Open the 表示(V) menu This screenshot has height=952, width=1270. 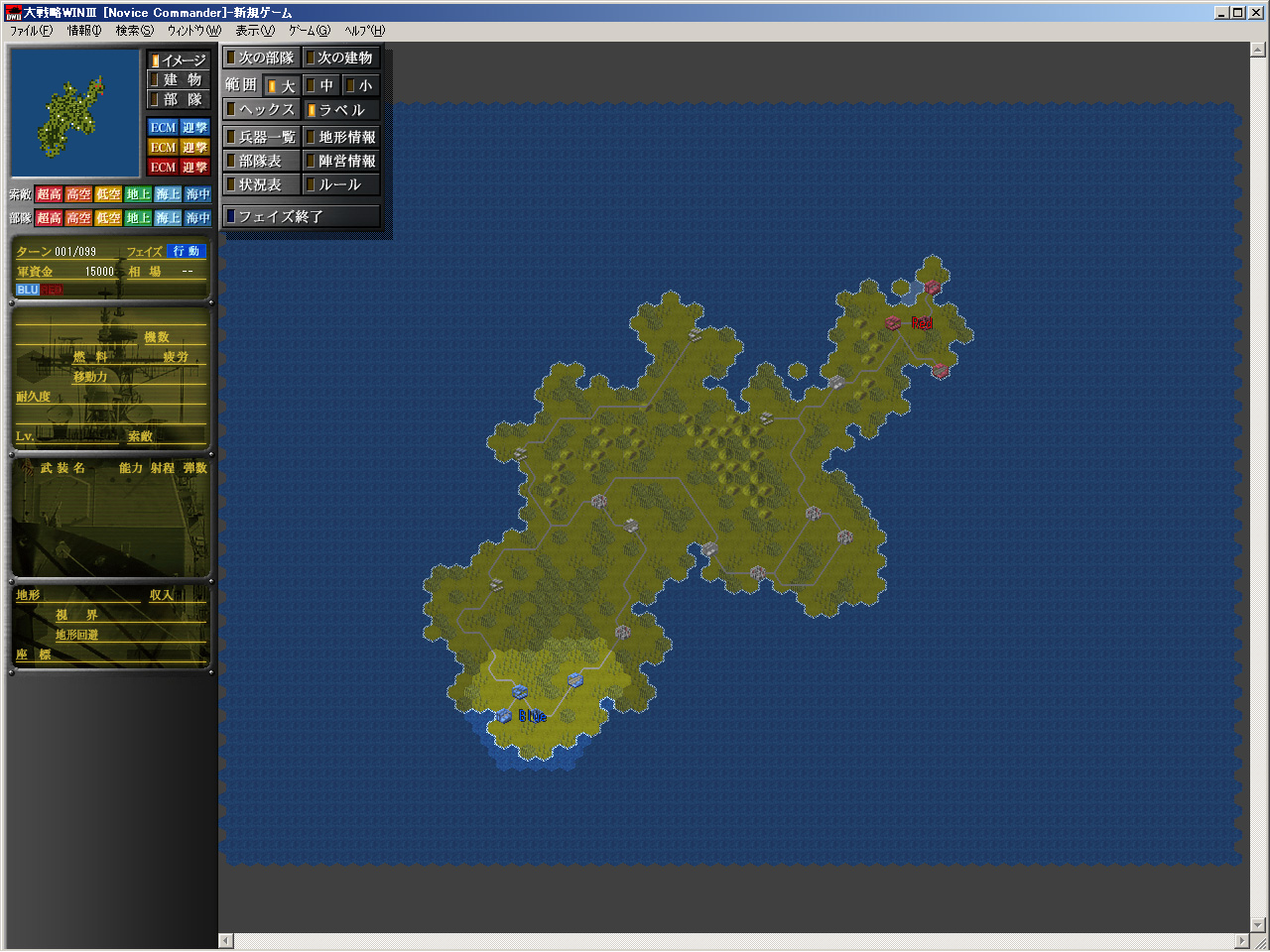pos(255,31)
